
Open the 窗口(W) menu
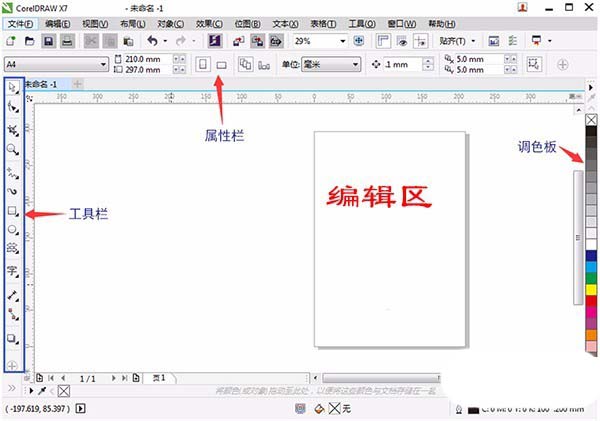(x=402, y=24)
